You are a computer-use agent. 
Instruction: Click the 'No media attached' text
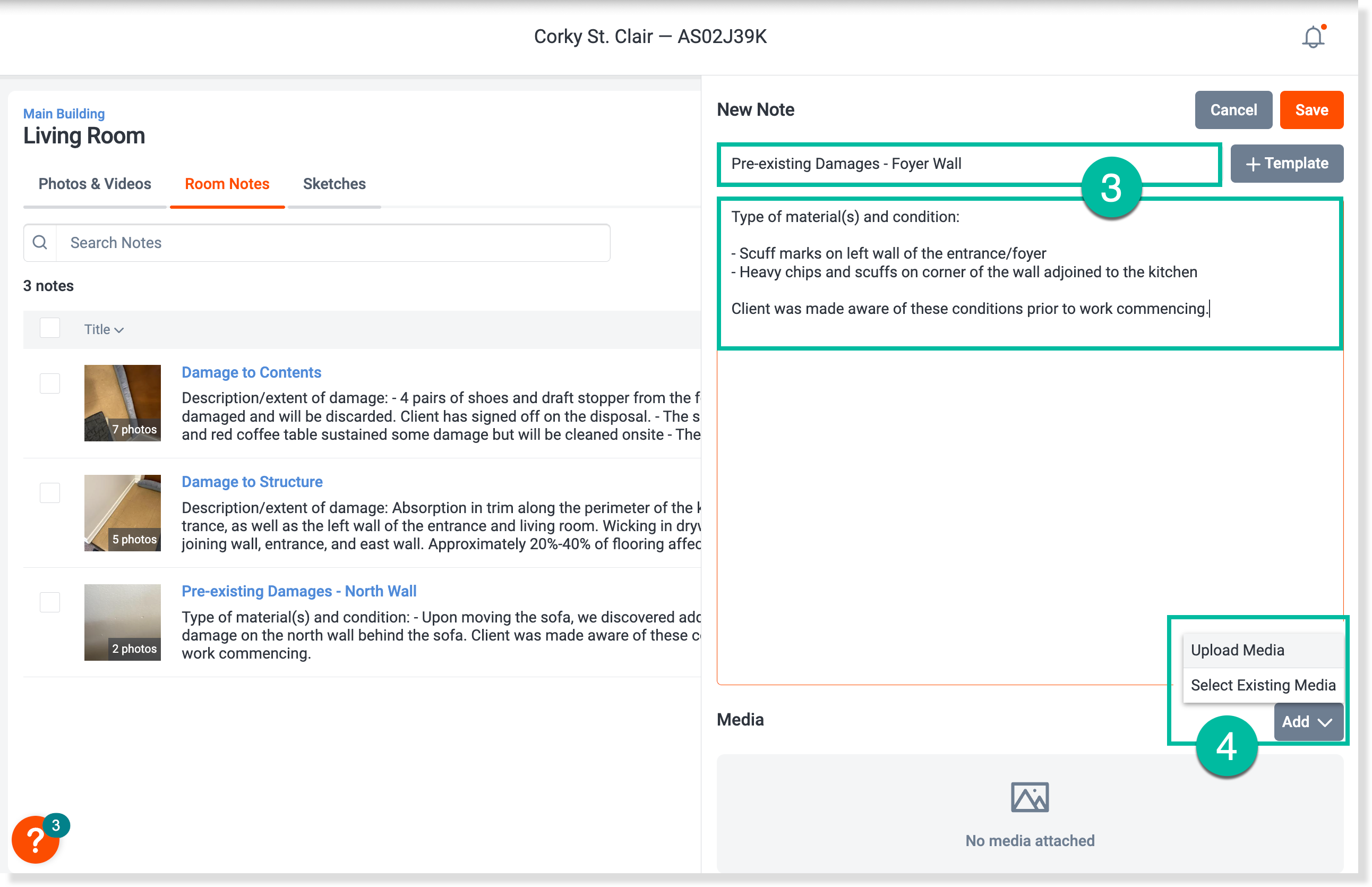click(x=1030, y=840)
